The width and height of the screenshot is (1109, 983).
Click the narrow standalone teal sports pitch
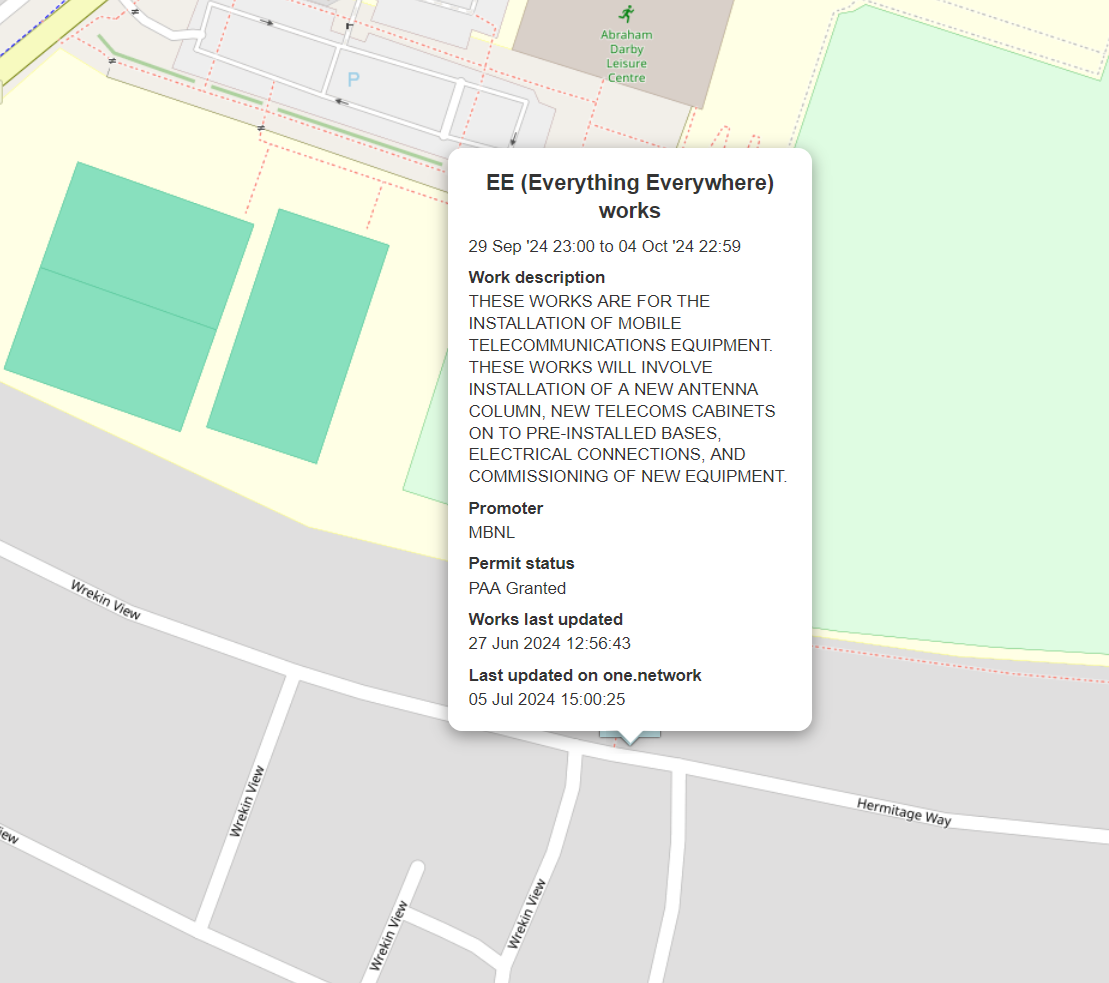pyautogui.click(x=298, y=336)
